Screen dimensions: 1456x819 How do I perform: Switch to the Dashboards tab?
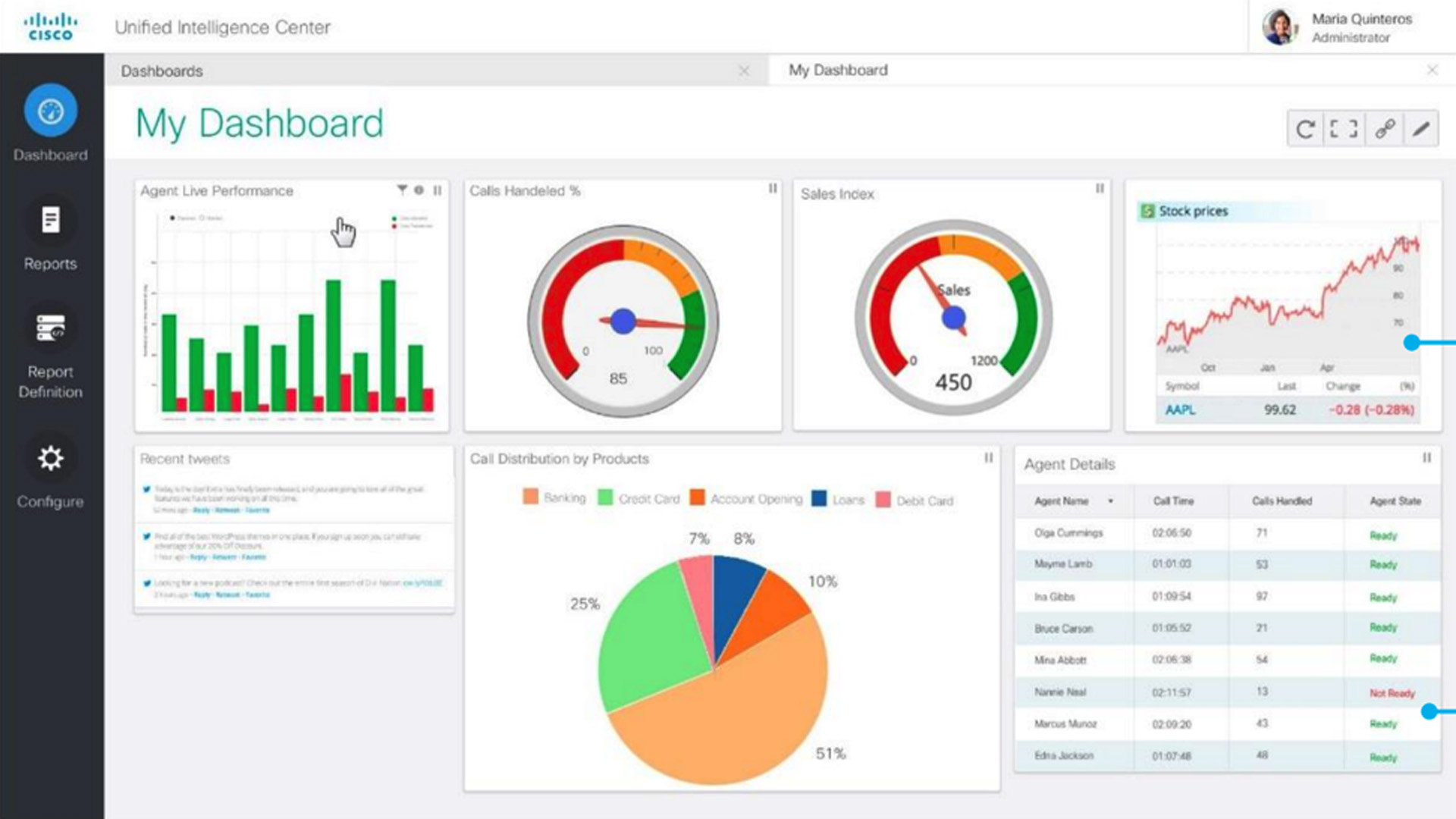click(162, 71)
